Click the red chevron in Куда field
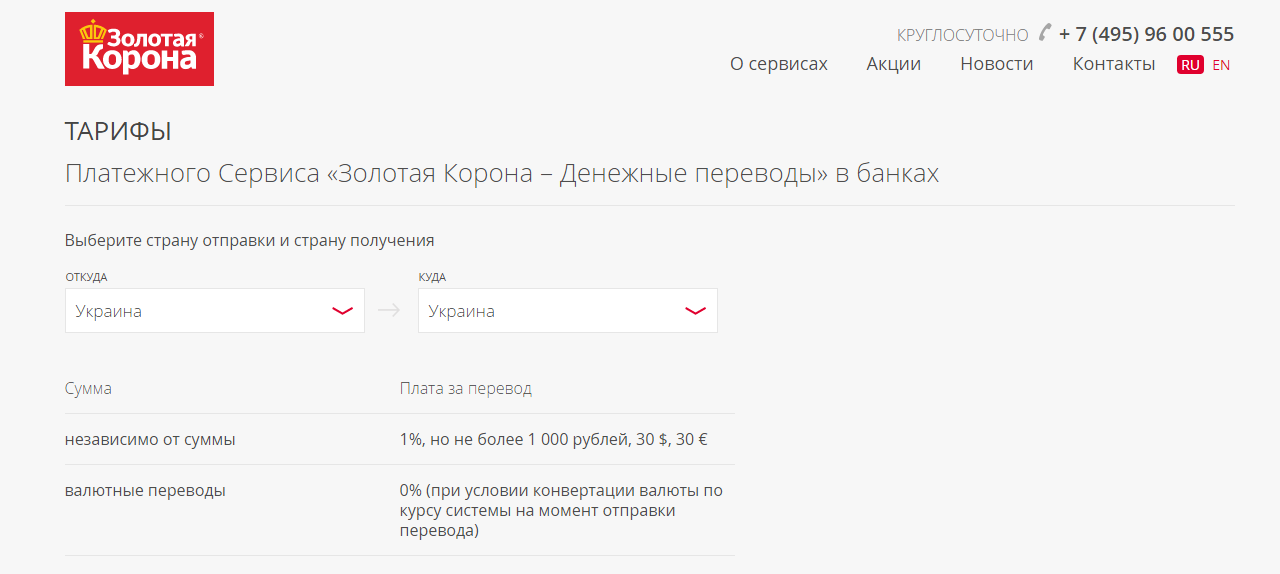1280x574 pixels. (695, 311)
